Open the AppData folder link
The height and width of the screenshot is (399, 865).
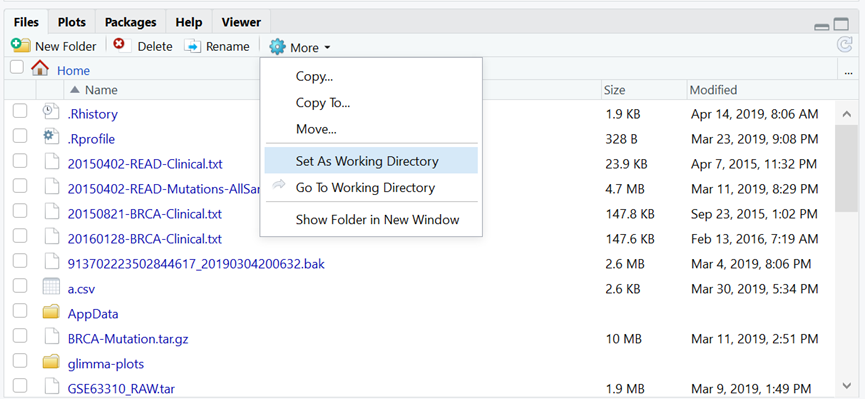[x=93, y=314]
